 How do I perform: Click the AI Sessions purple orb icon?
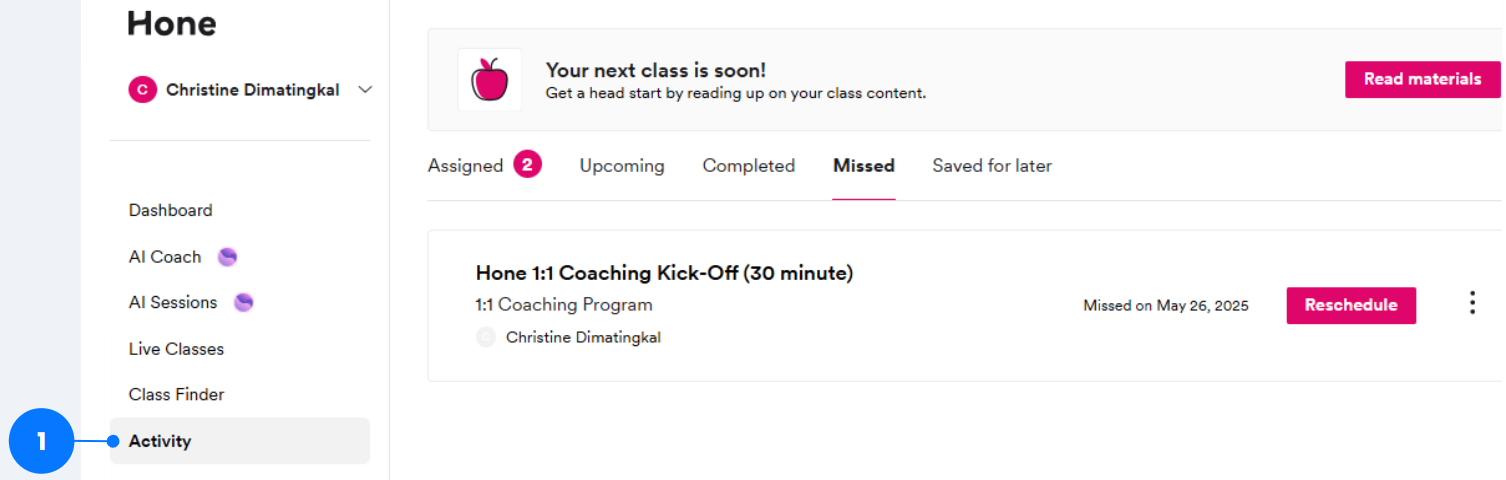(x=243, y=302)
